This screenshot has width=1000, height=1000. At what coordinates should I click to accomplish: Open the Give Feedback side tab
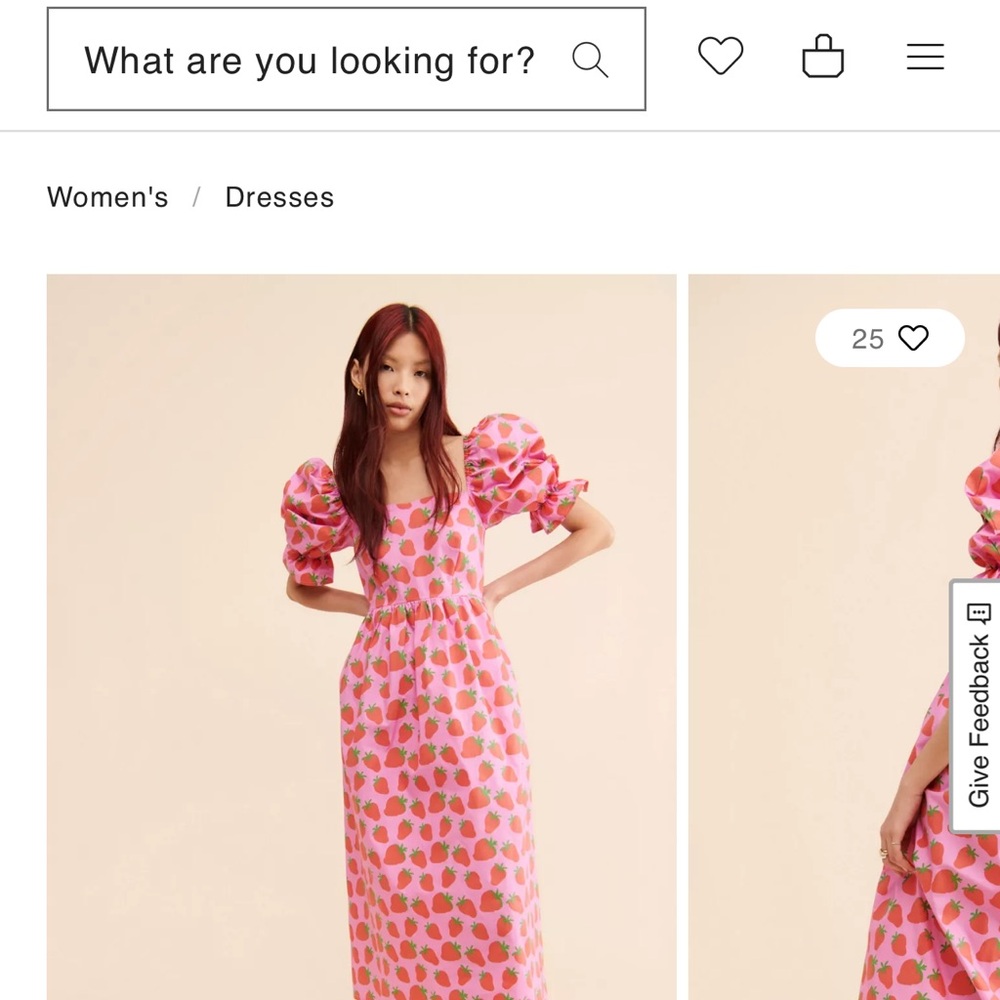tap(977, 705)
